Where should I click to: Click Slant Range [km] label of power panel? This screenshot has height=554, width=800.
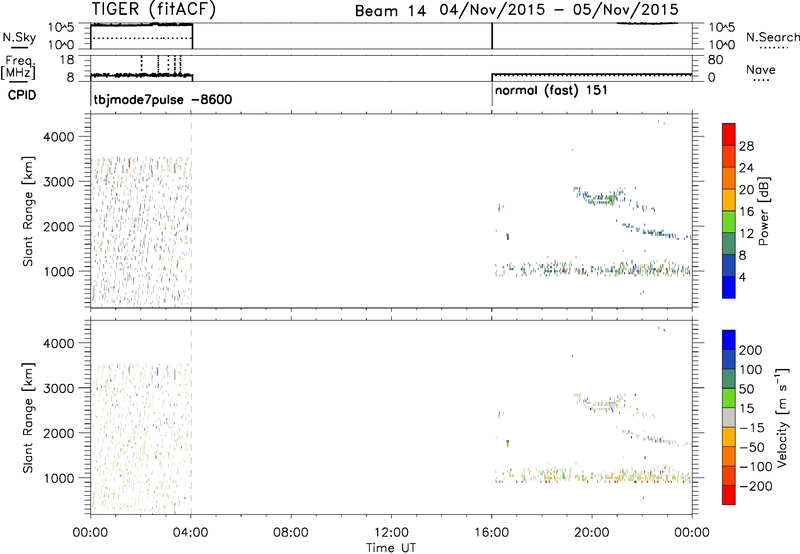tap(28, 211)
